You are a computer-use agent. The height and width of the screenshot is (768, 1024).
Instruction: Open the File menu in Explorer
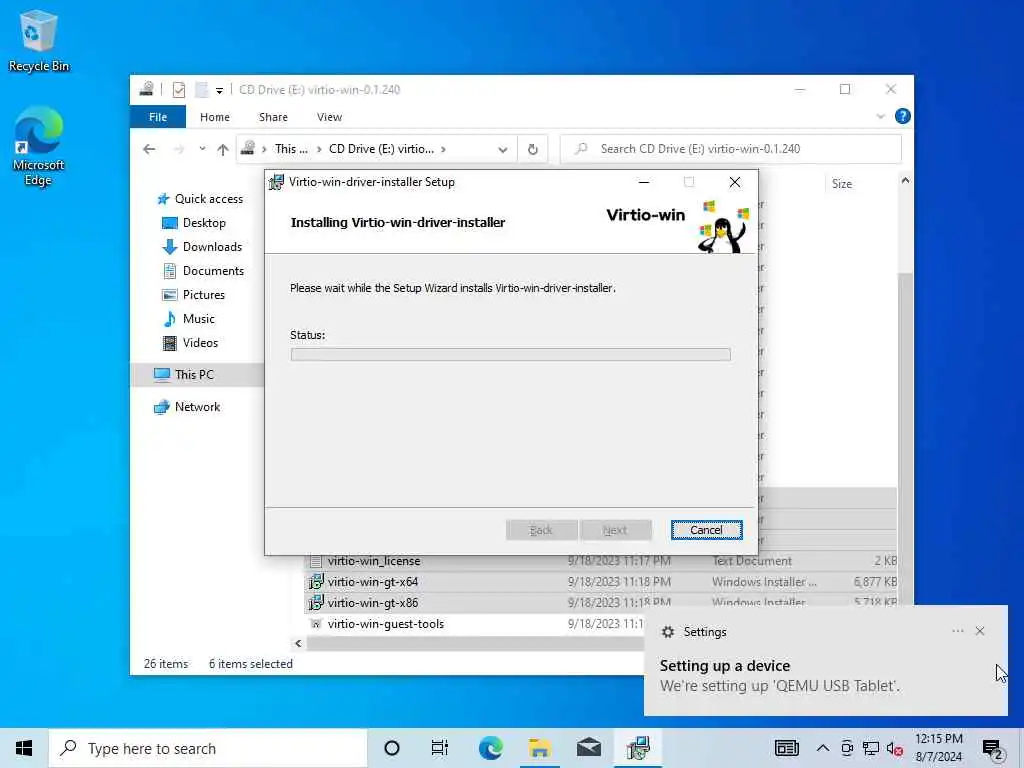(x=157, y=117)
